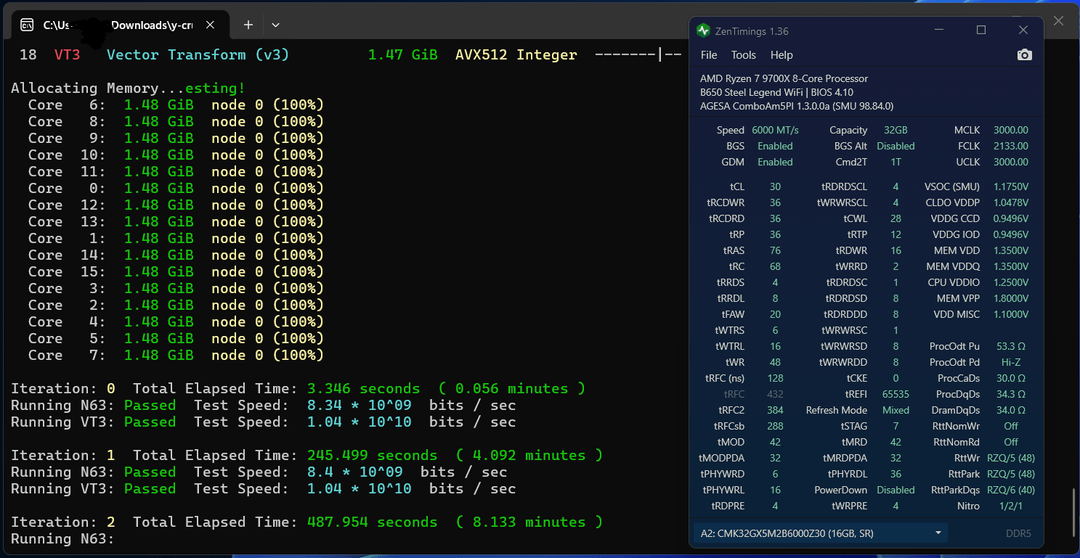Open the Tools menu in ZenTimings
This screenshot has height=558, width=1080.
743,55
